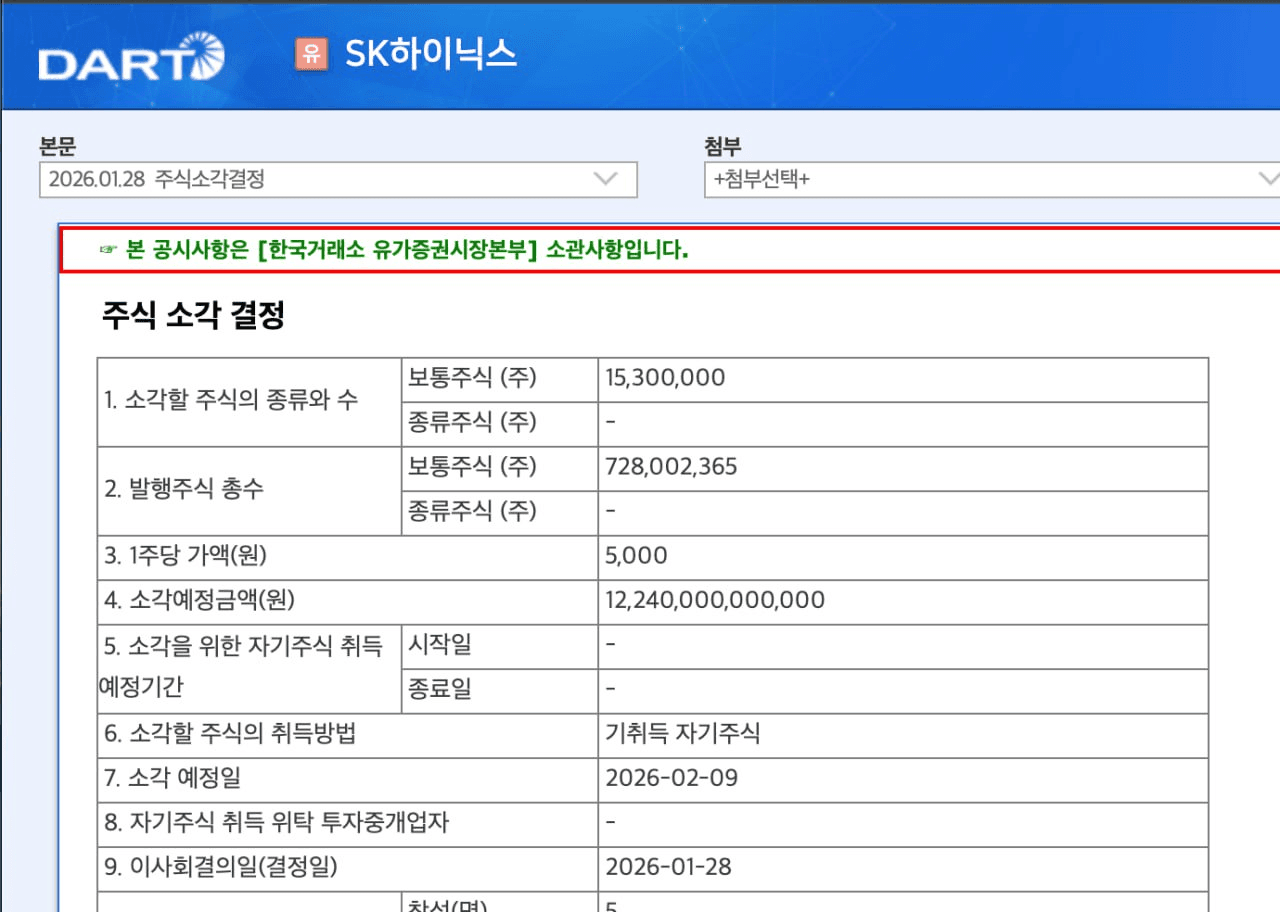Click the 12,240,000,000,000 planned retirement amount
Image resolution: width=1280 pixels, height=912 pixels.
coord(715,600)
